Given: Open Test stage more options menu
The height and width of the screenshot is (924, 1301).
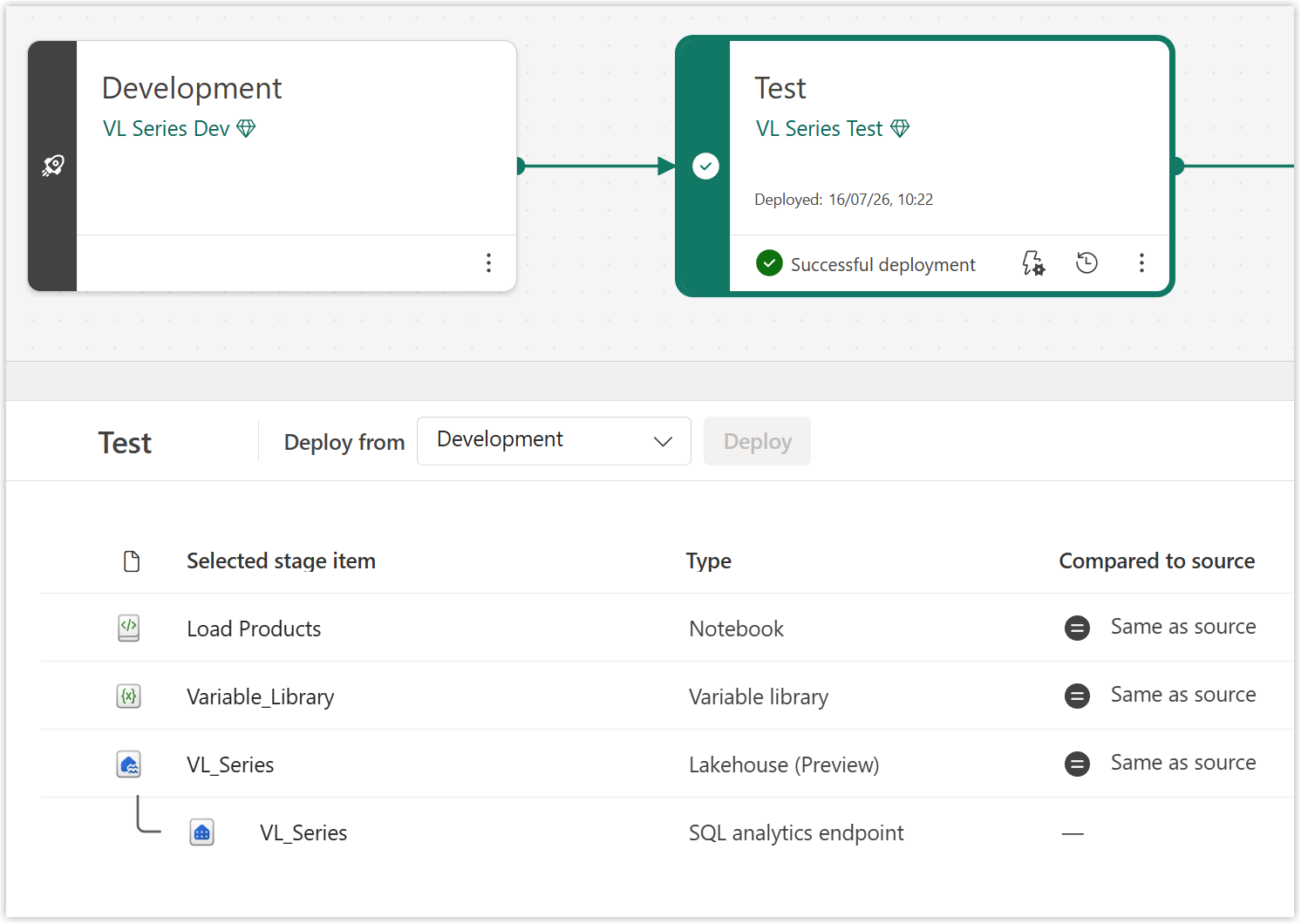Looking at the screenshot, I should point(1141,262).
